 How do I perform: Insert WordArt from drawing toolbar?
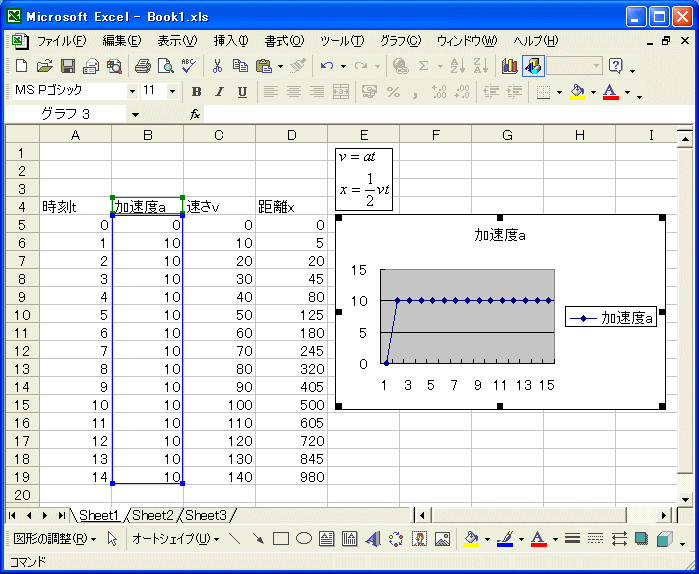point(373,539)
